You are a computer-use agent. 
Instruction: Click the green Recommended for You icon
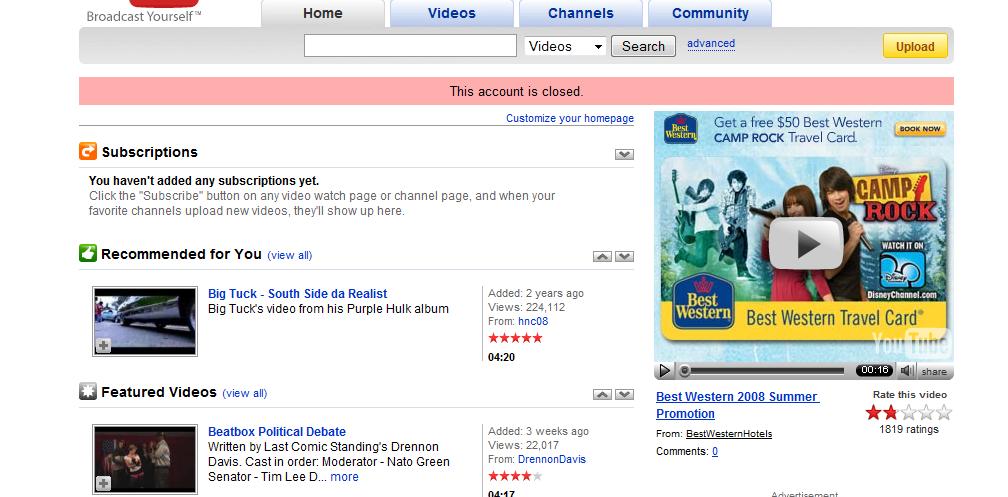[x=88, y=253]
